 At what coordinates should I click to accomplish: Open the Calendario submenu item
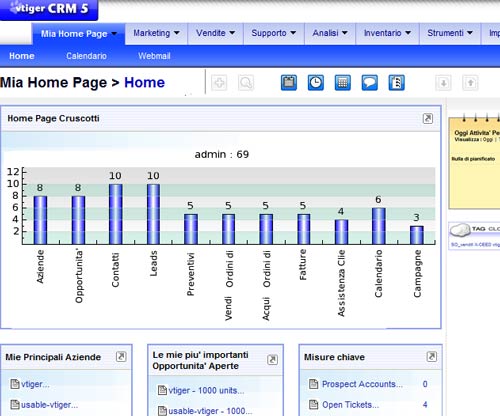coord(86,56)
